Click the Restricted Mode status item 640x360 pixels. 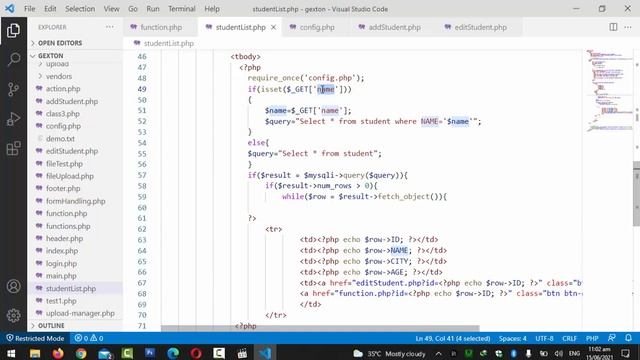(x=35, y=338)
